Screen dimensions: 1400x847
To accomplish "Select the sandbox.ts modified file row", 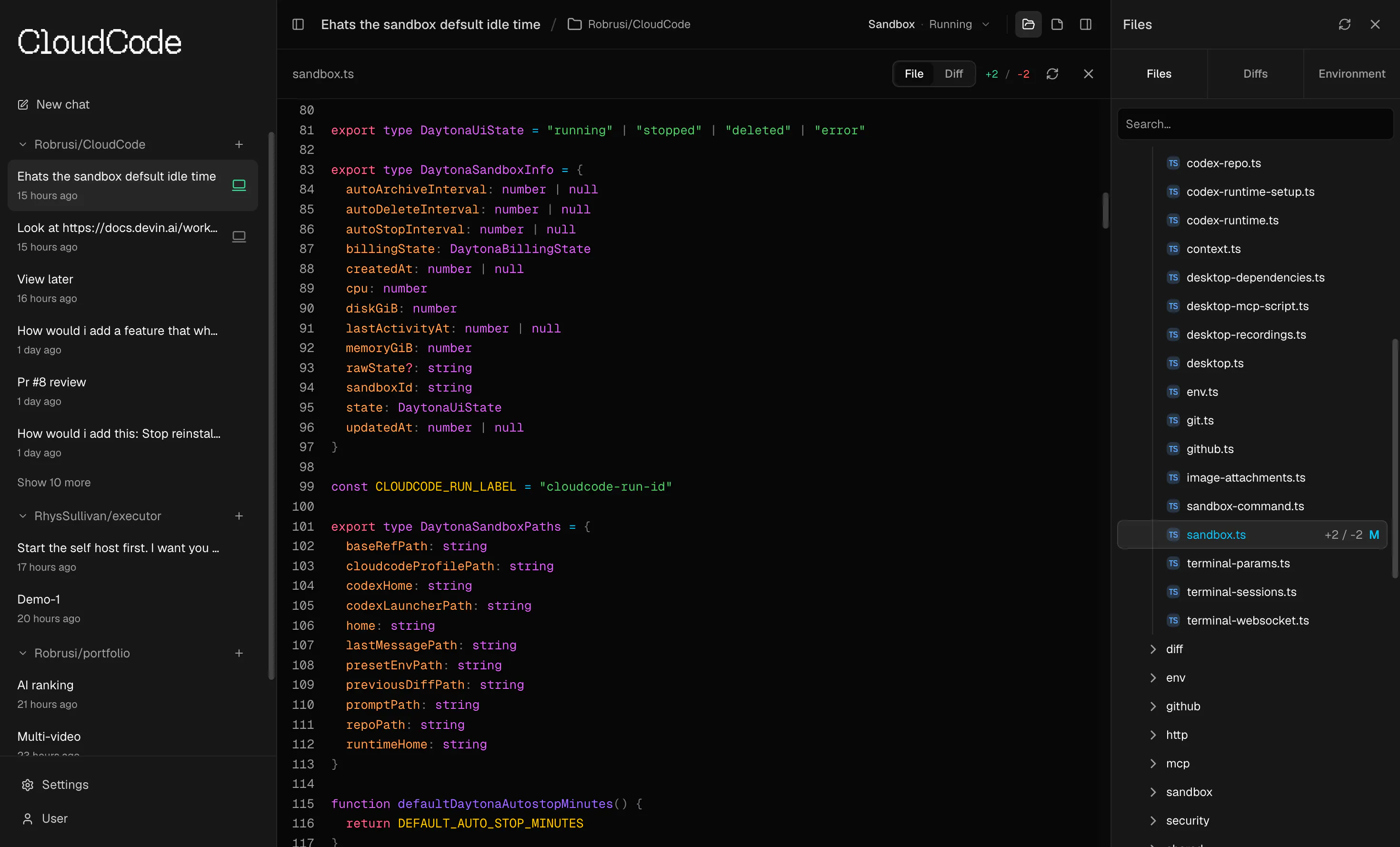I will (1252, 534).
